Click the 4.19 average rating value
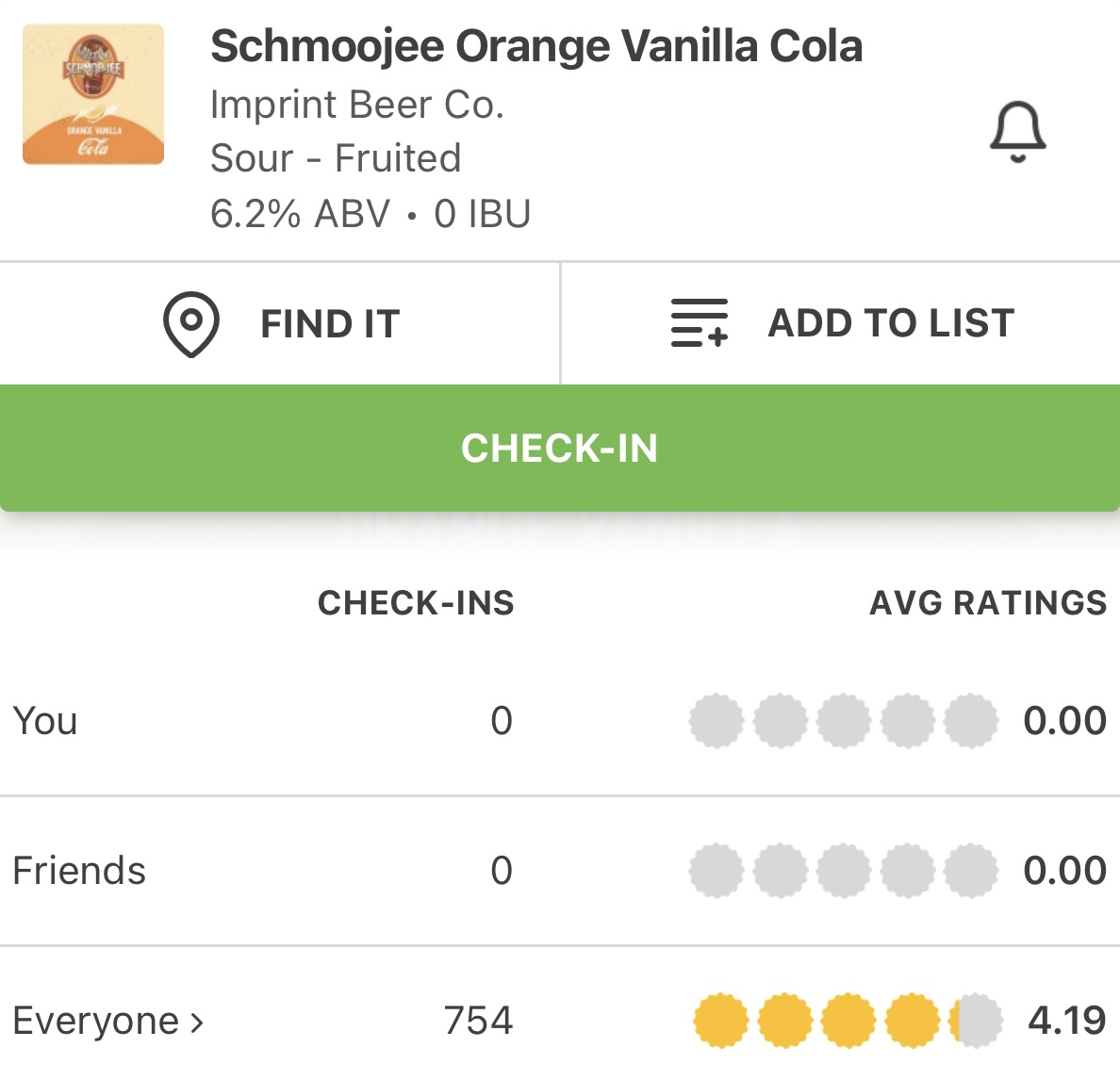The width and height of the screenshot is (1120, 1080). click(1066, 1021)
